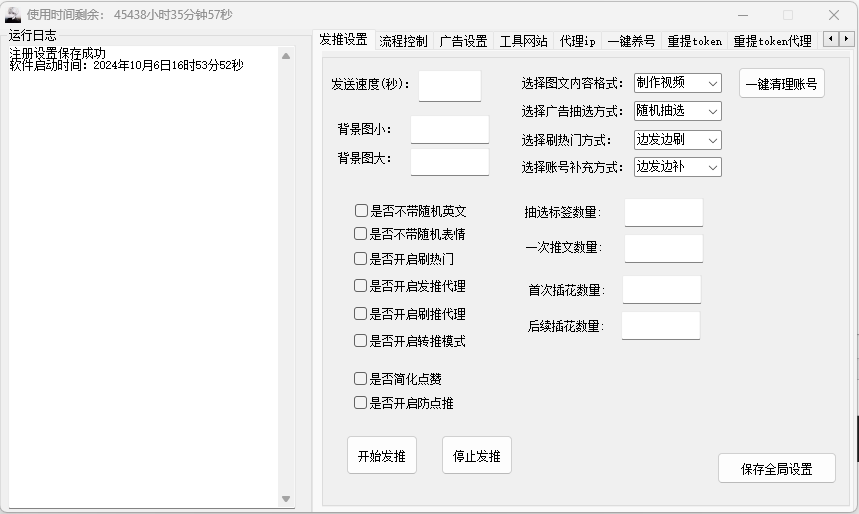
Task: Click the app icon in title bar
Action: [x=13, y=15]
